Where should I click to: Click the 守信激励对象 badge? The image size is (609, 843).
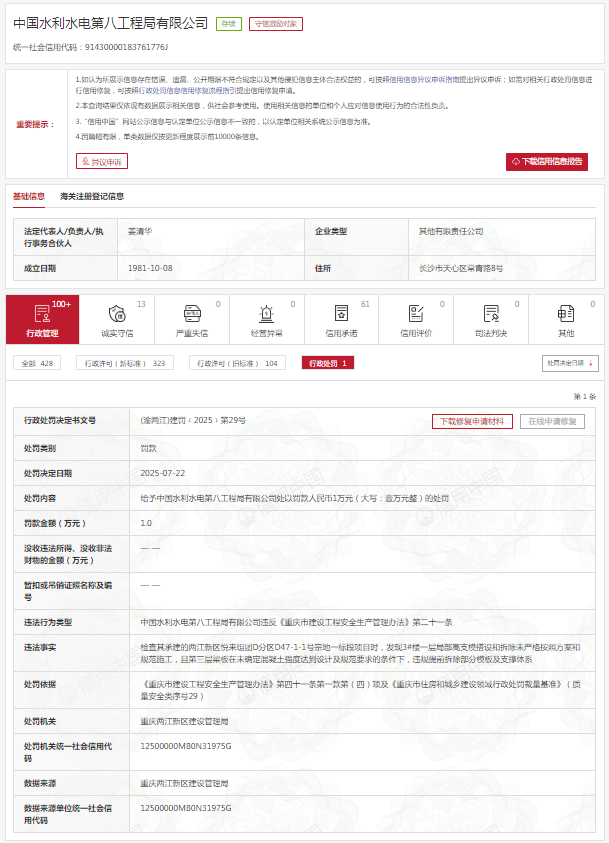[x=276, y=24]
